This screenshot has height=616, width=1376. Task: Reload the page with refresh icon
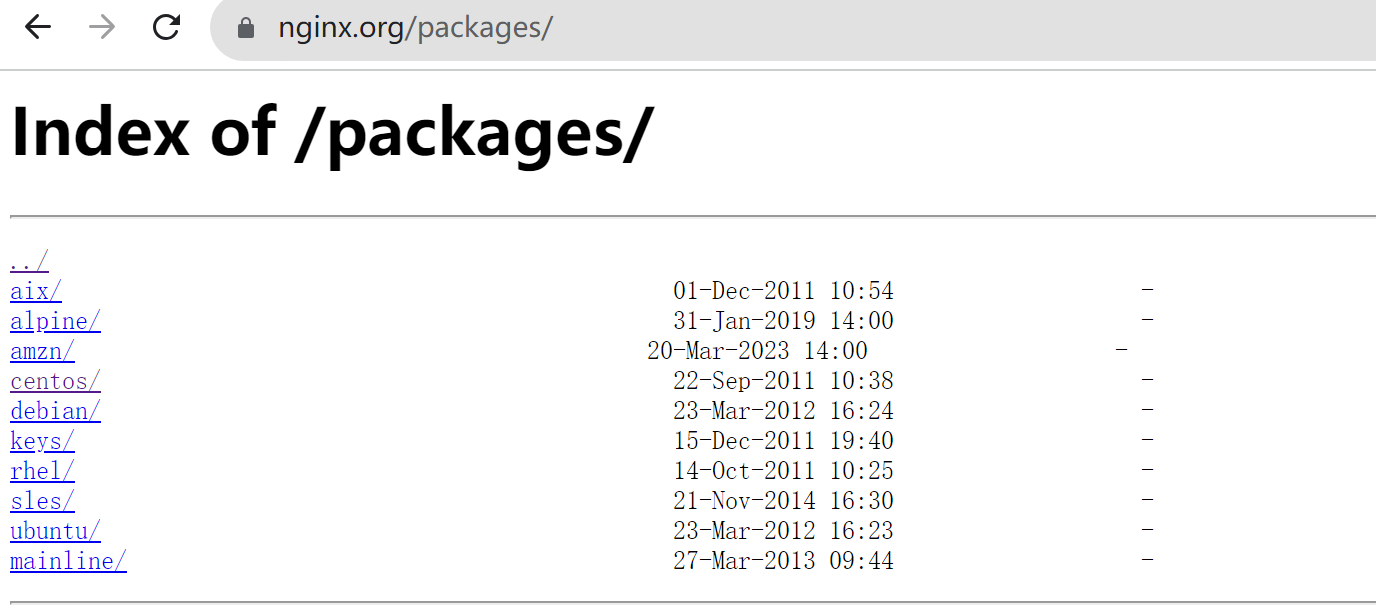pyautogui.click(x=166, y=27)
